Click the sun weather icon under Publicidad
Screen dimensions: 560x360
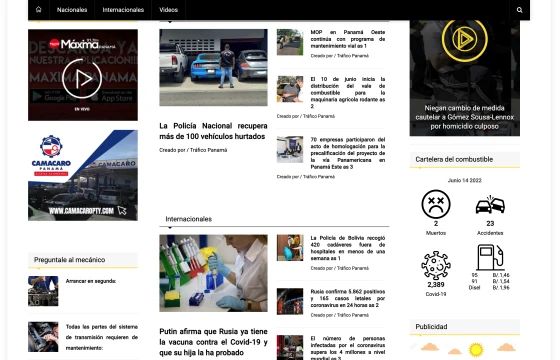click(476, 349)
